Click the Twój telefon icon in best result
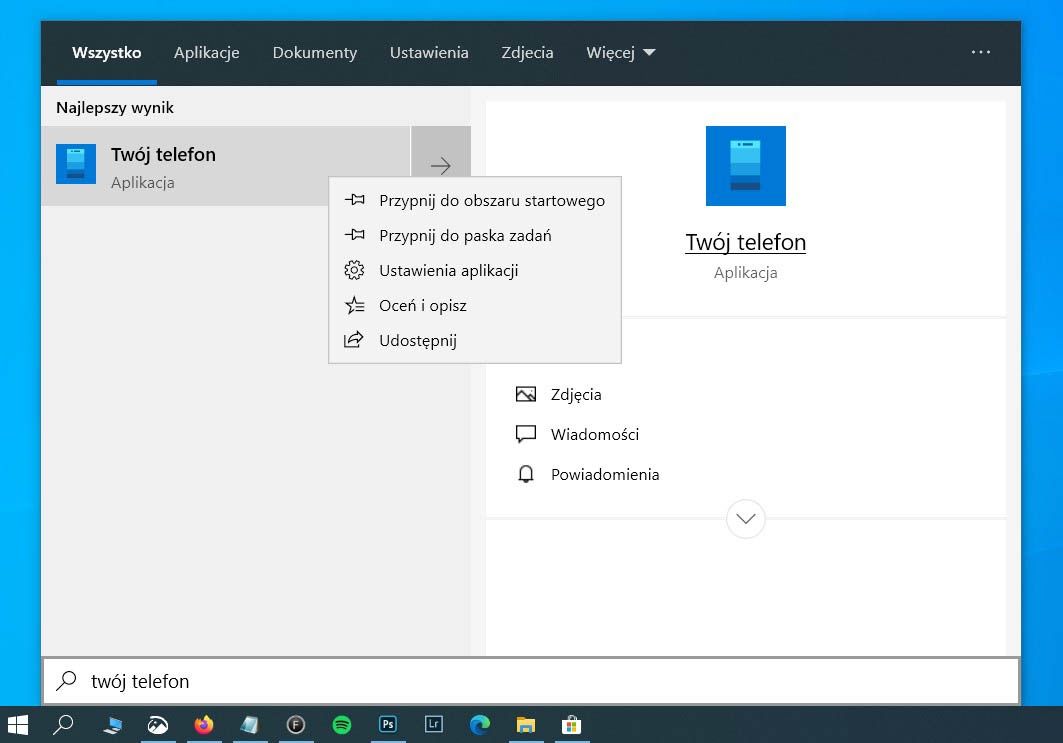Image resolution: width=1063 pixels, height=743 pixels. (76, 163)
